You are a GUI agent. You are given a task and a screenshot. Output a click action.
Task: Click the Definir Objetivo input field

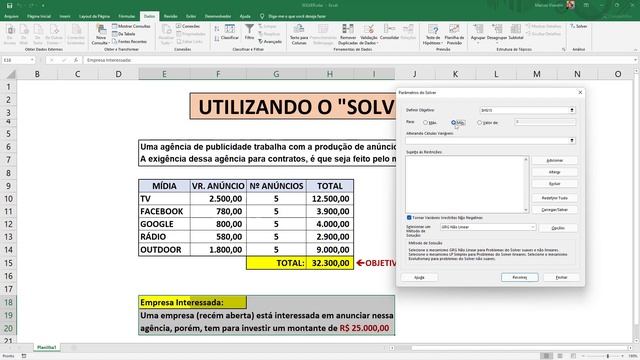(x=524, y=110)
